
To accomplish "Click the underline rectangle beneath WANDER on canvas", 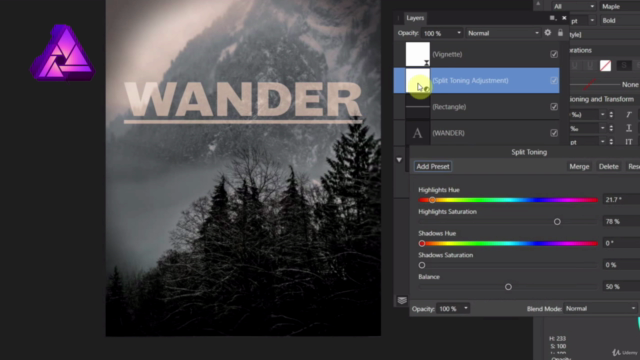I will [243, 121].
